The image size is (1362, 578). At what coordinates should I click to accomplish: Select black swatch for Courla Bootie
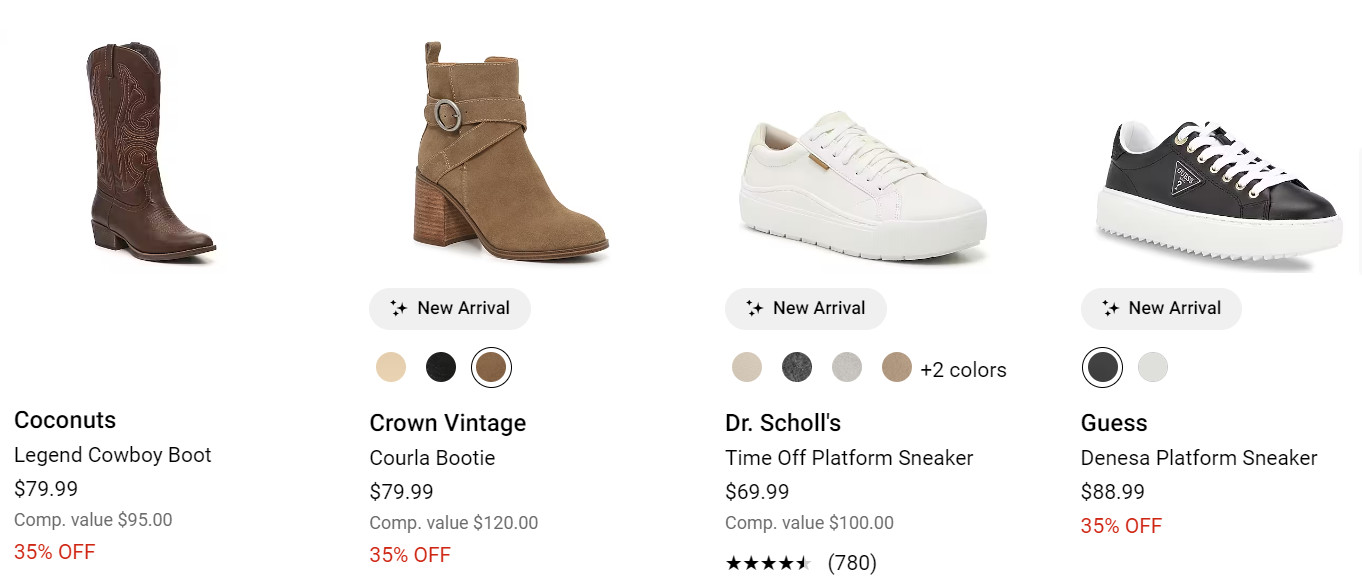[x=441, y=367]
